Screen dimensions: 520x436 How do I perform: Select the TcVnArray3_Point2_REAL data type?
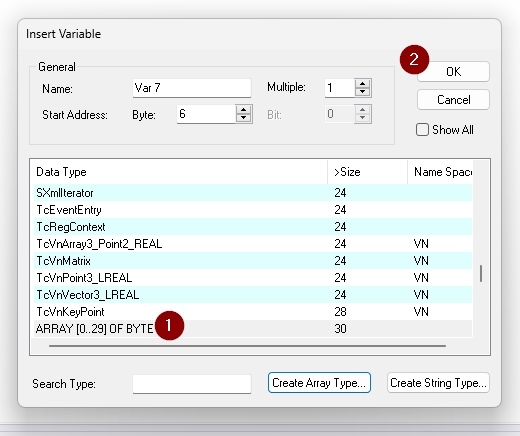253,244
